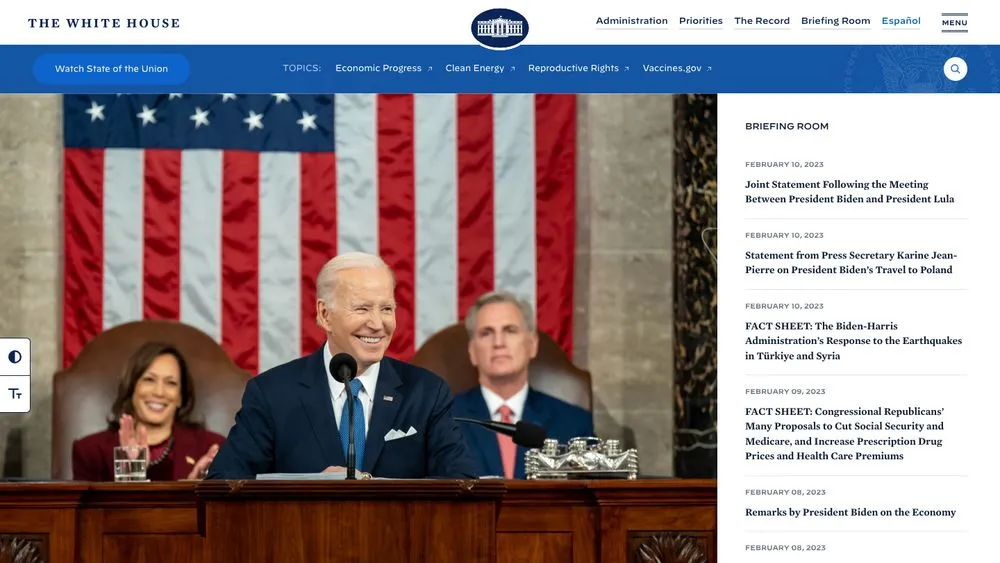Click Watch State of the Union button
The height and width of the screenshot is (563, 1000).
coord(111,69)
